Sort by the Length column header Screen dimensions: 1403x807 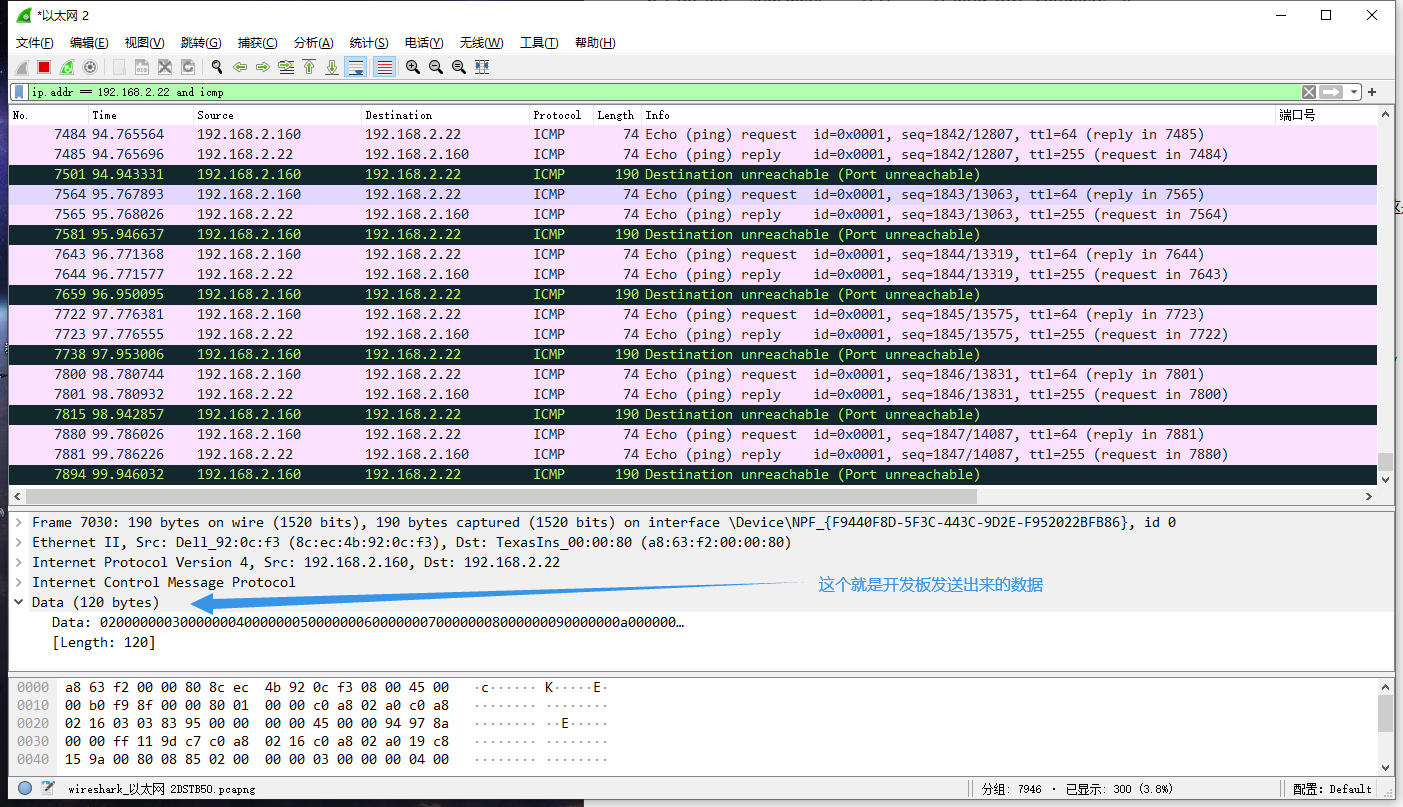point(617,115)
